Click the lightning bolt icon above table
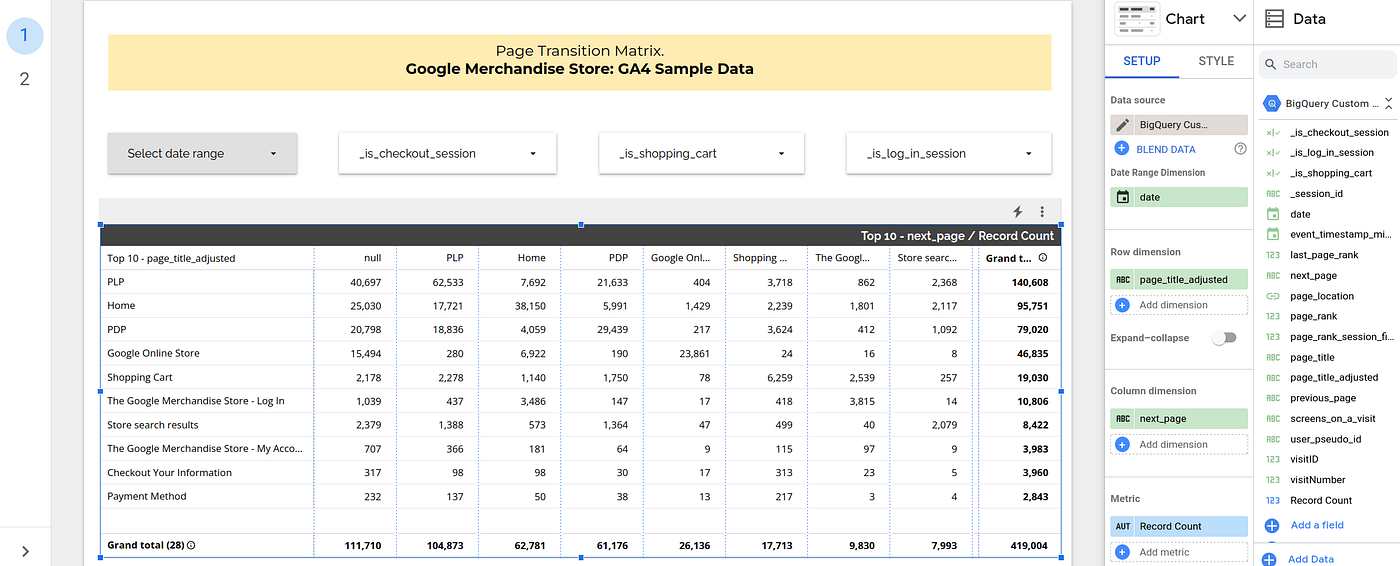1400x566 pixels. coord(1018,211)
